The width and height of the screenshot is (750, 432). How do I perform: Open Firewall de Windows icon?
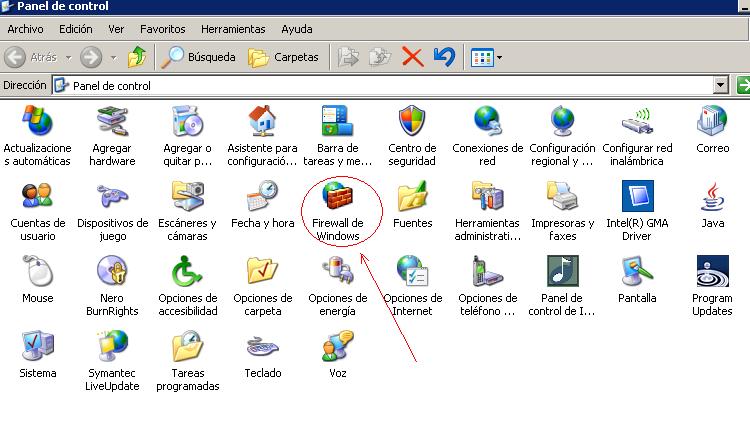[337, 196]
